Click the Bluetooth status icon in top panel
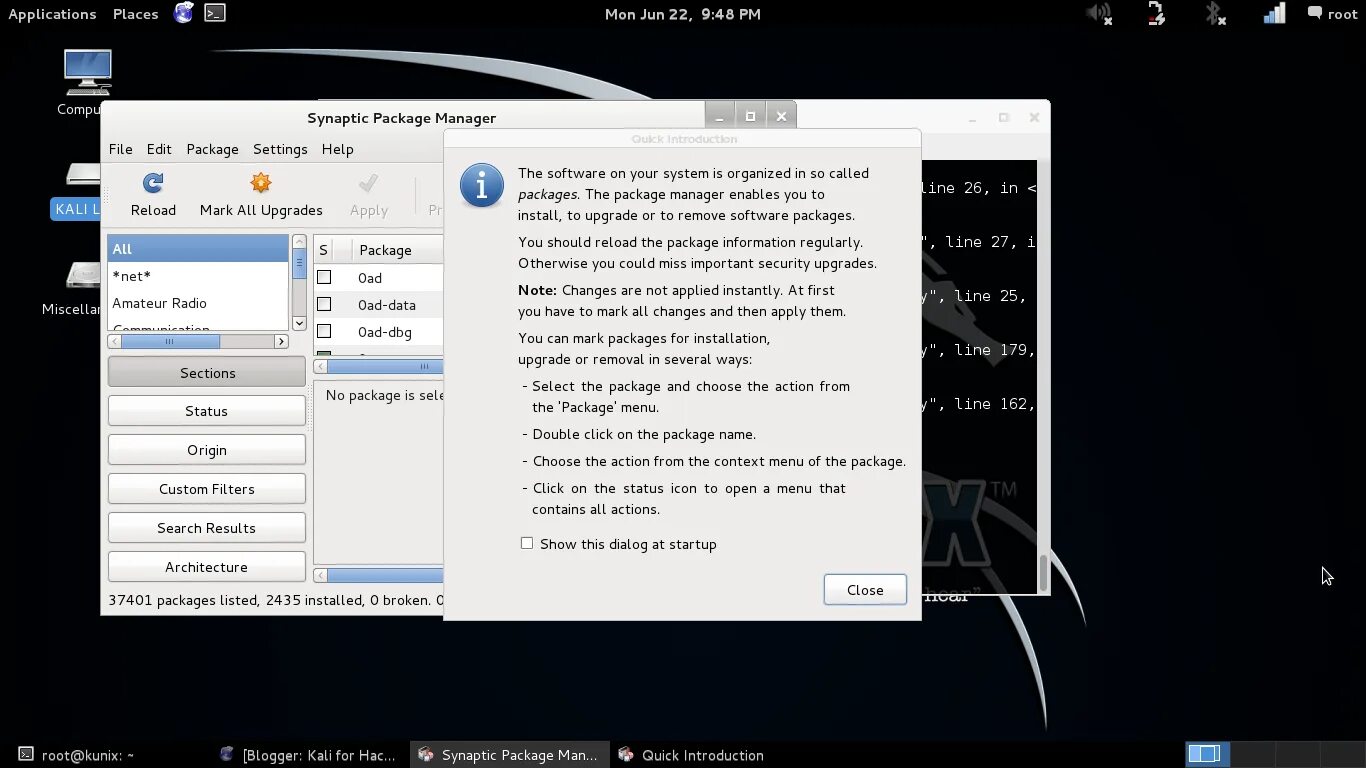The width and height of the screenshot is (1366, 768). (1215, 14)
